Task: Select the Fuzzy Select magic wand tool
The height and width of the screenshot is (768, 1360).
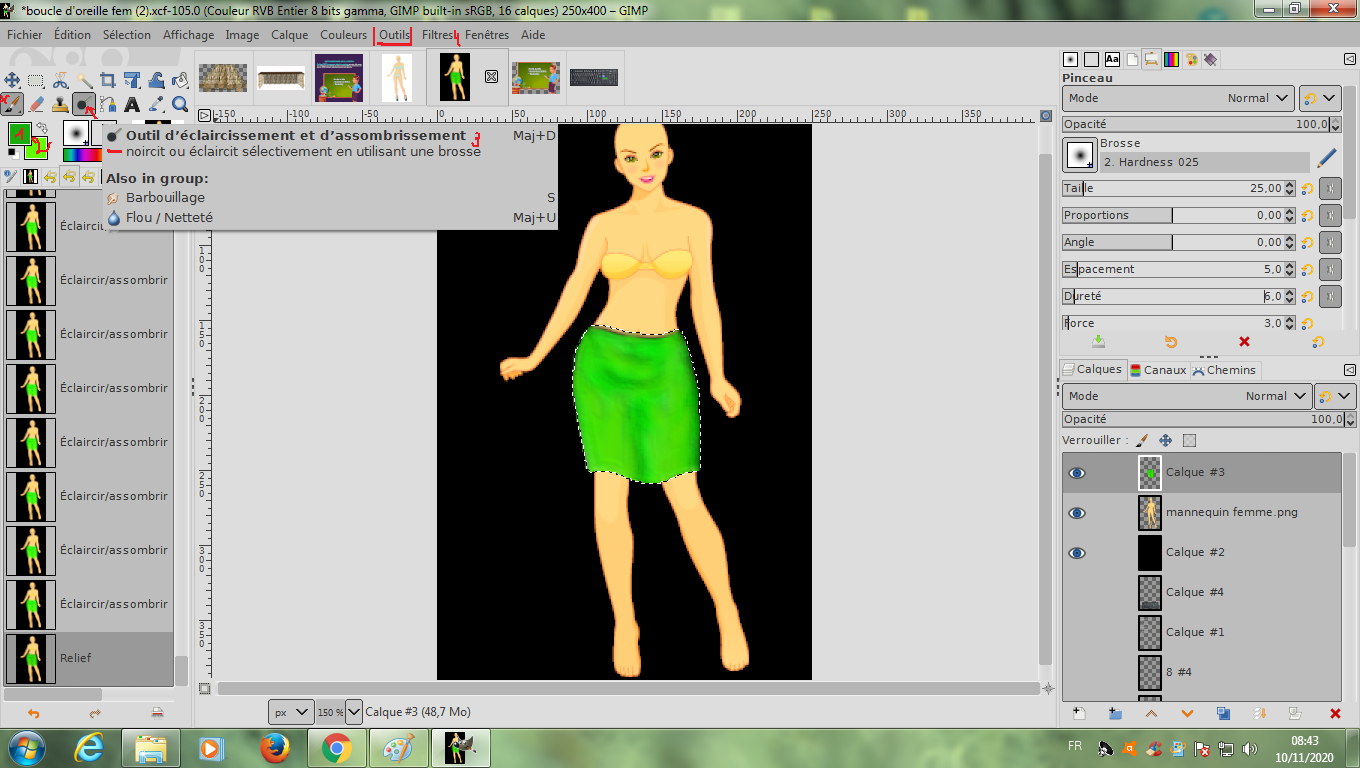Action: tap(84, 80)
